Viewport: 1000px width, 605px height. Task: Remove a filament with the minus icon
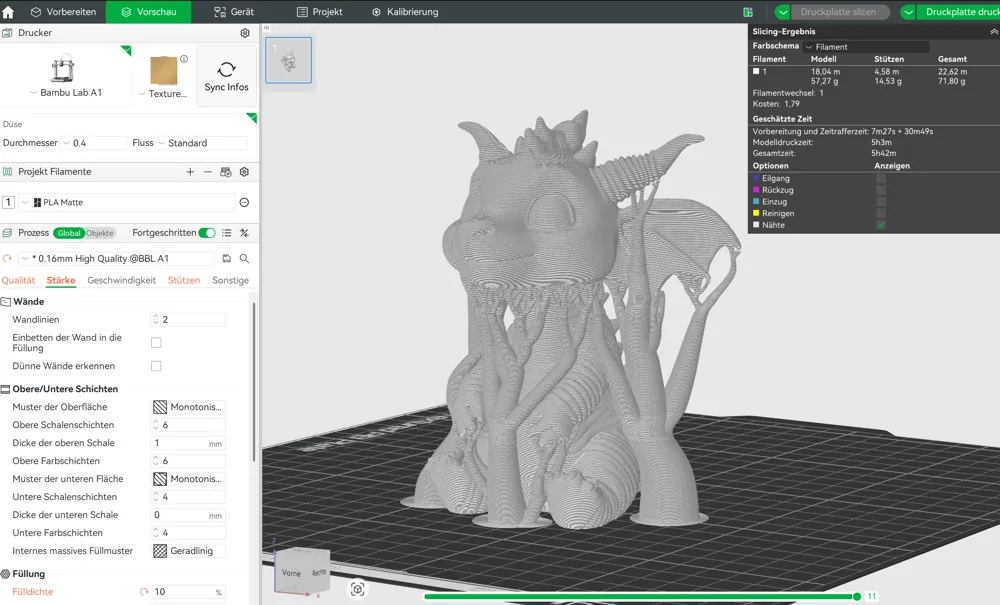(x=207, y=171)
